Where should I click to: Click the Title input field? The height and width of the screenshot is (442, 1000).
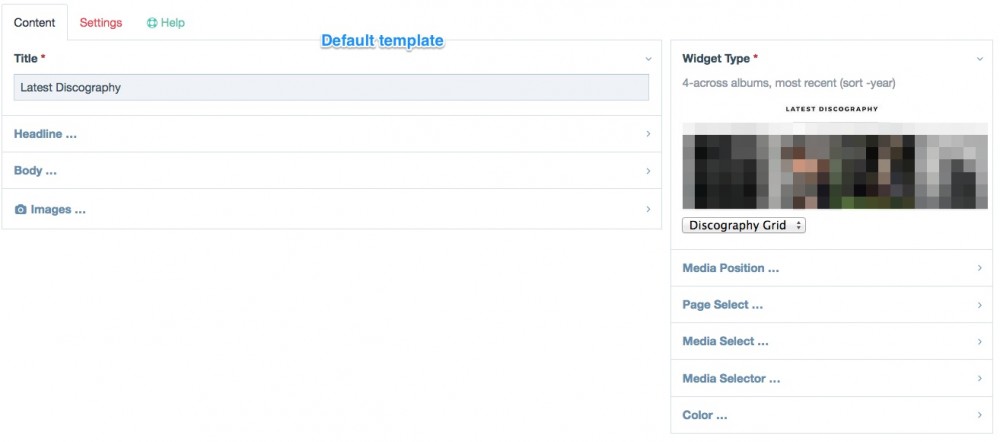coord(331,87)
